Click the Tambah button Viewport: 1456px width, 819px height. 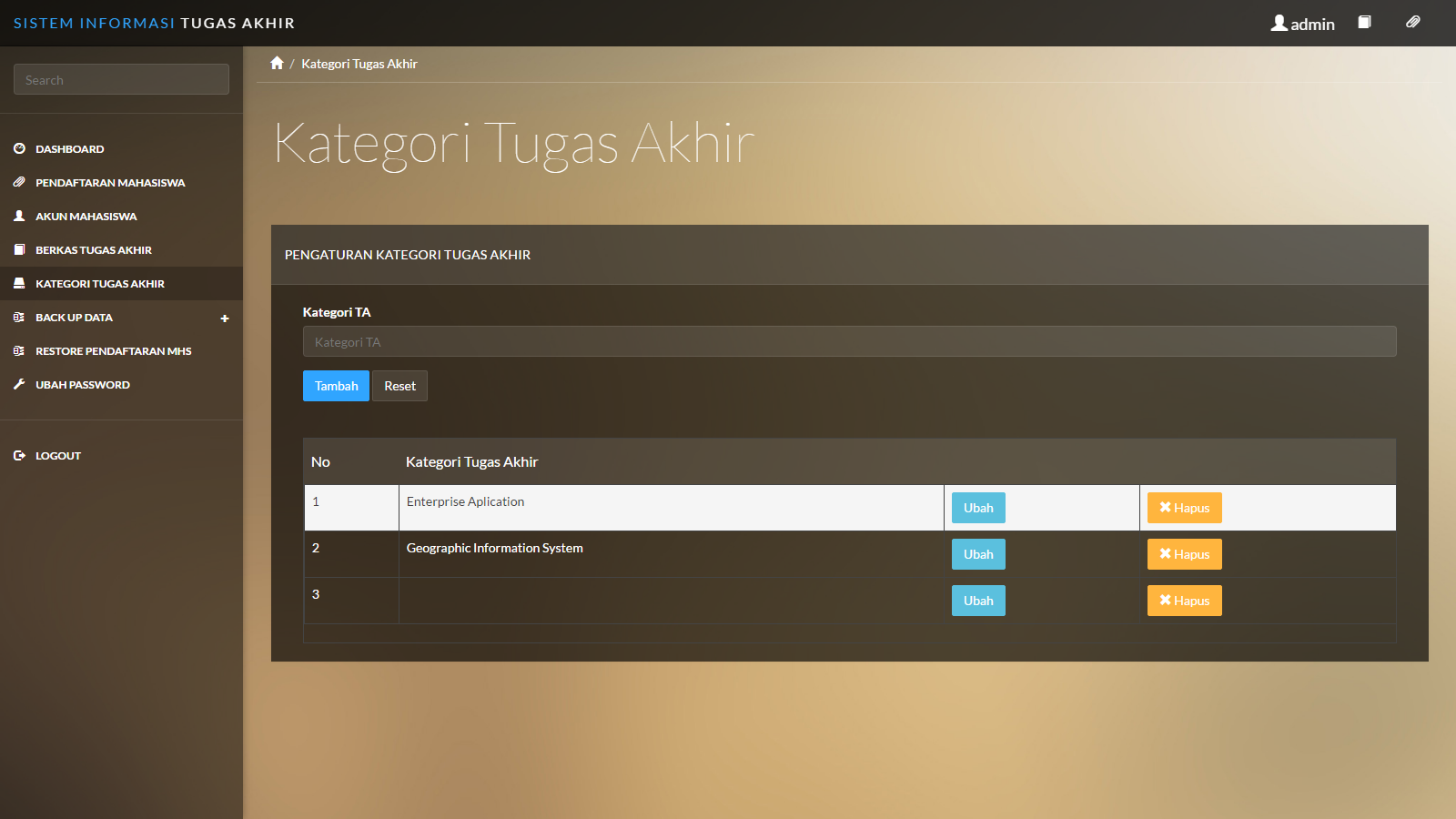[x=336, y=386]
